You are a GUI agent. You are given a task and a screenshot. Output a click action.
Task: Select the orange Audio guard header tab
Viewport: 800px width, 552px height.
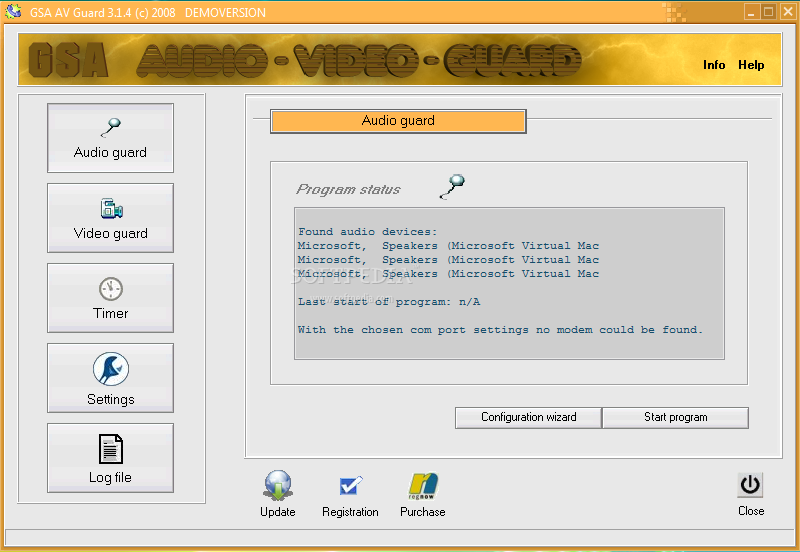pos(398,121)
